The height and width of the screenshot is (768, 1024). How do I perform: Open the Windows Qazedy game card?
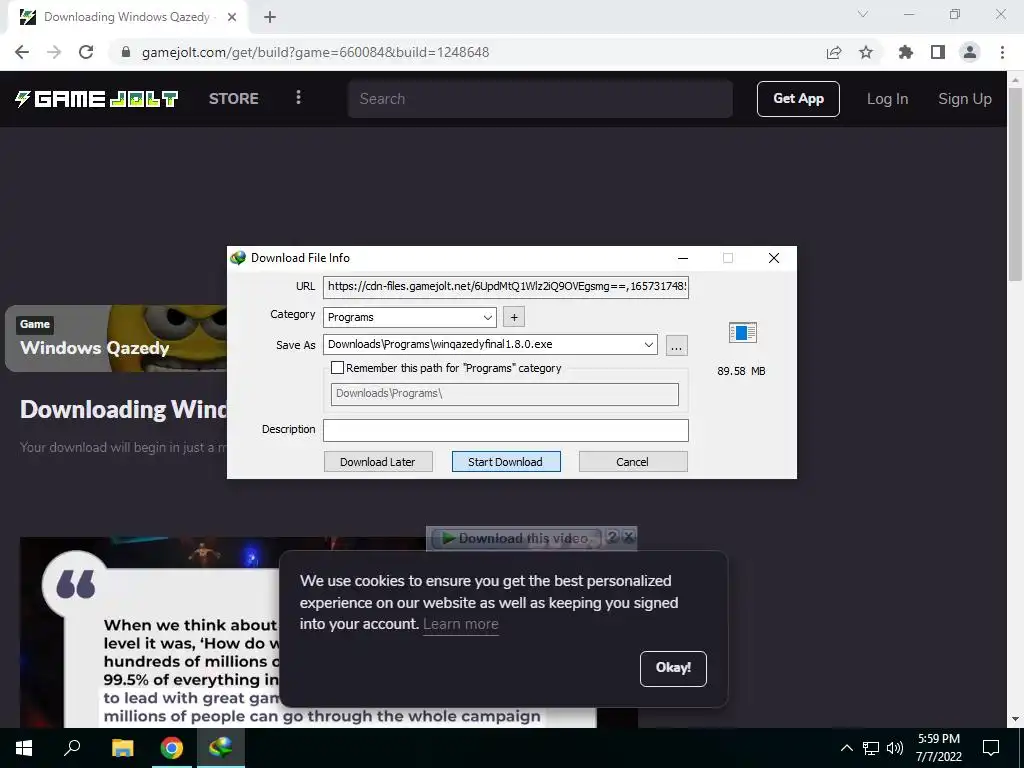click(116, 338)
